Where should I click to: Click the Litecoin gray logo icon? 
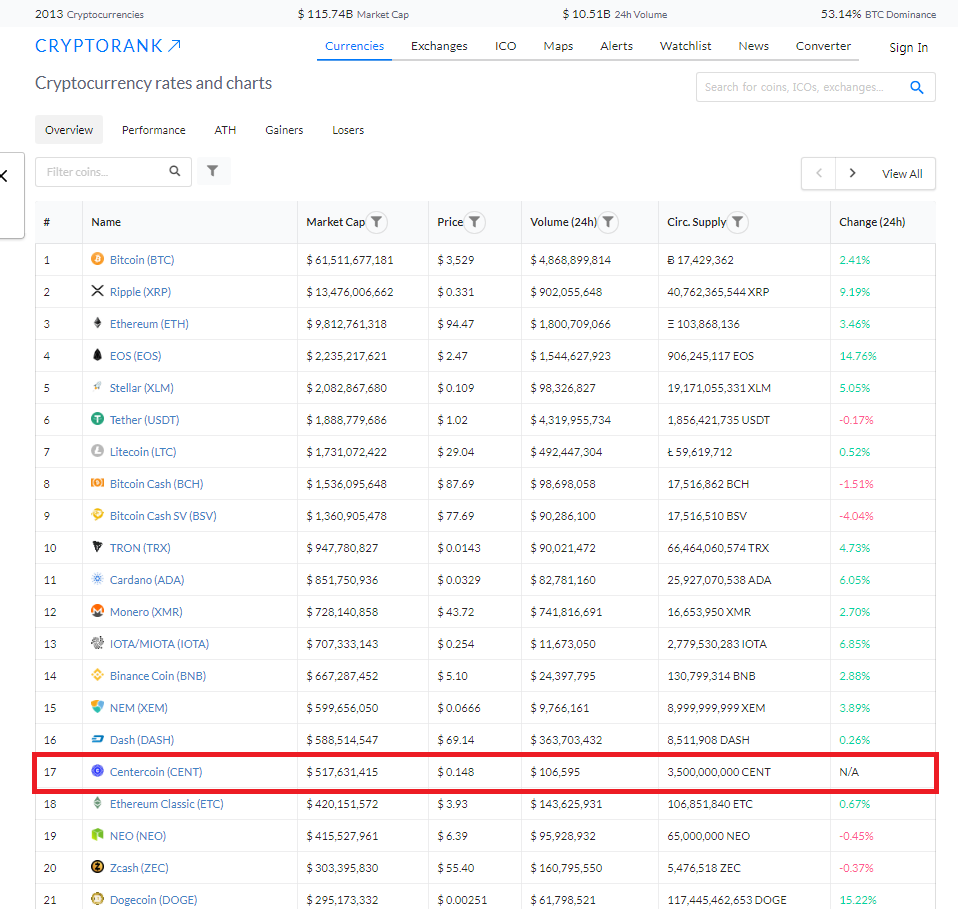(97, 451)
